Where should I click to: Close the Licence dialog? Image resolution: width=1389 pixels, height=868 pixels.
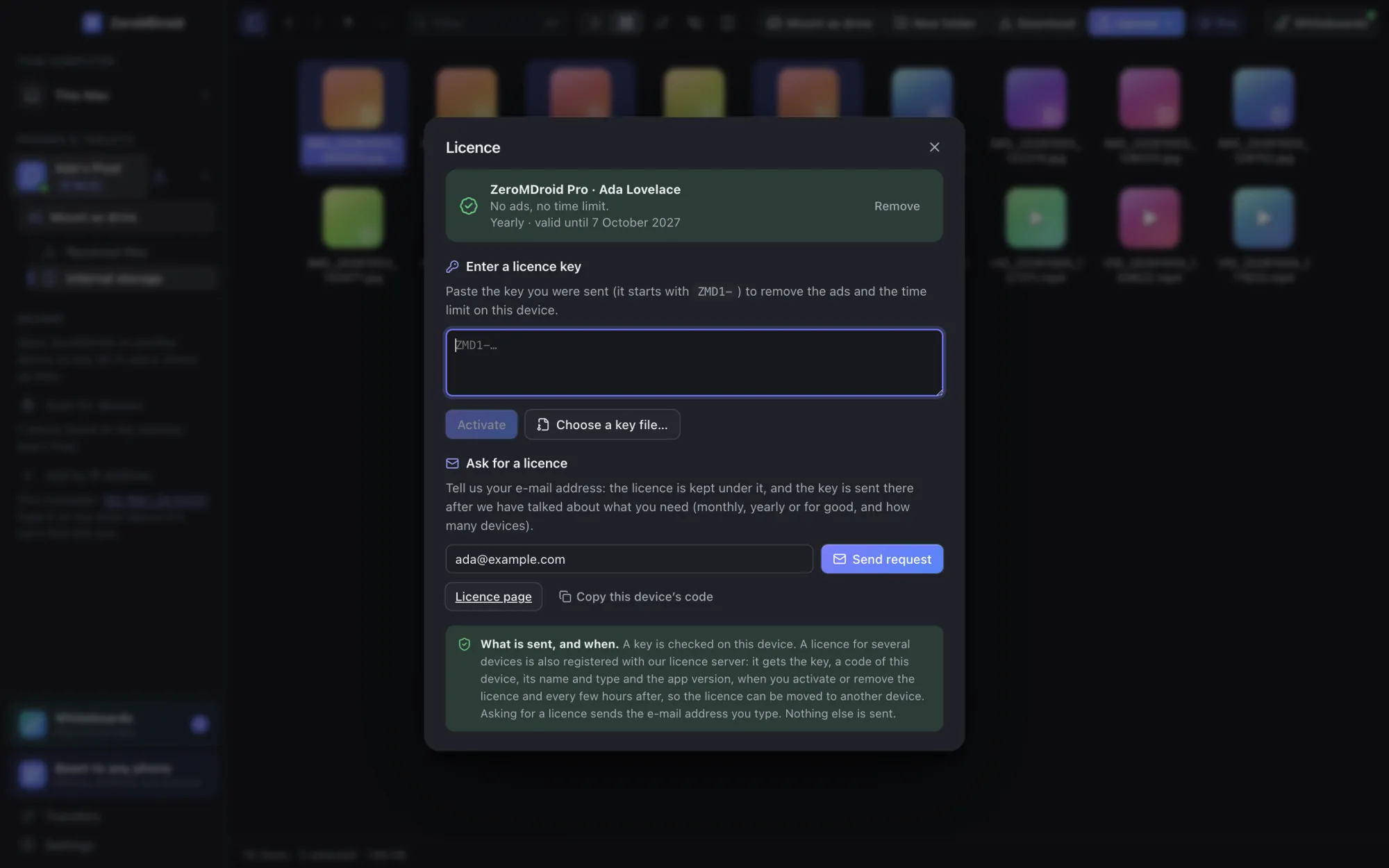click(934, 147)
